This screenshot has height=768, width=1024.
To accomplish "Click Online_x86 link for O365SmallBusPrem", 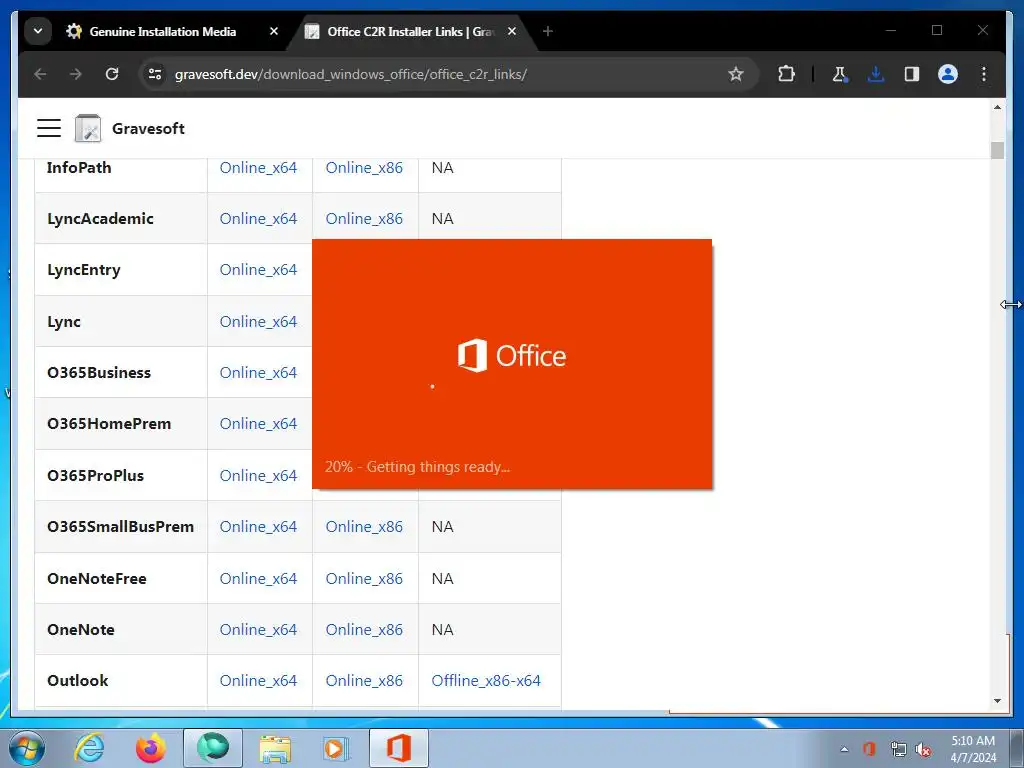I will point(364,526).
